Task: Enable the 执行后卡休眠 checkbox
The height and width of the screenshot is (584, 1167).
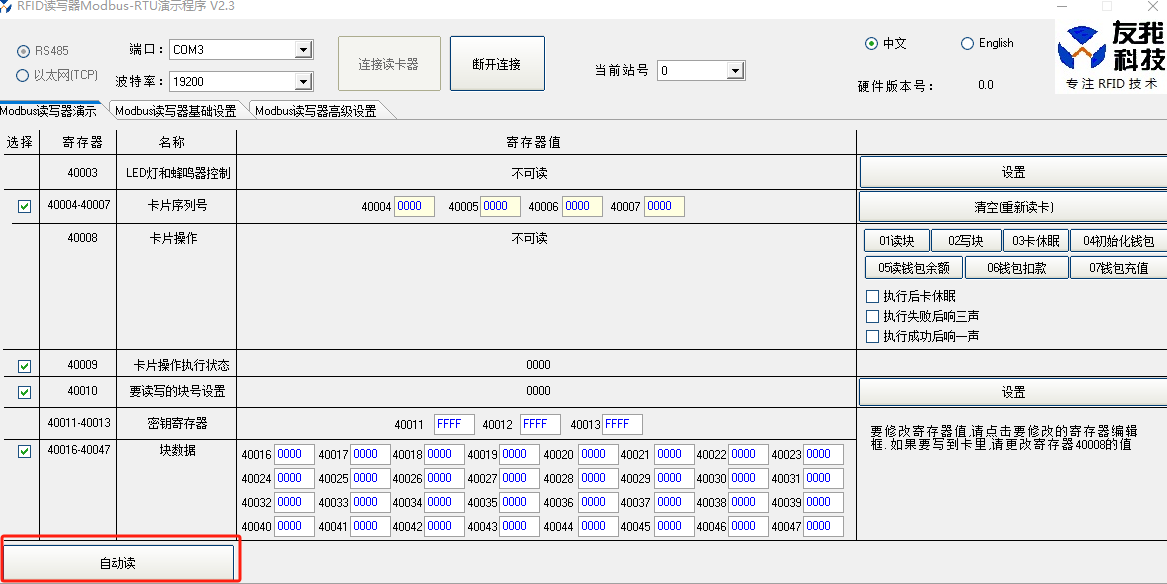Action: tap(872, 296)
